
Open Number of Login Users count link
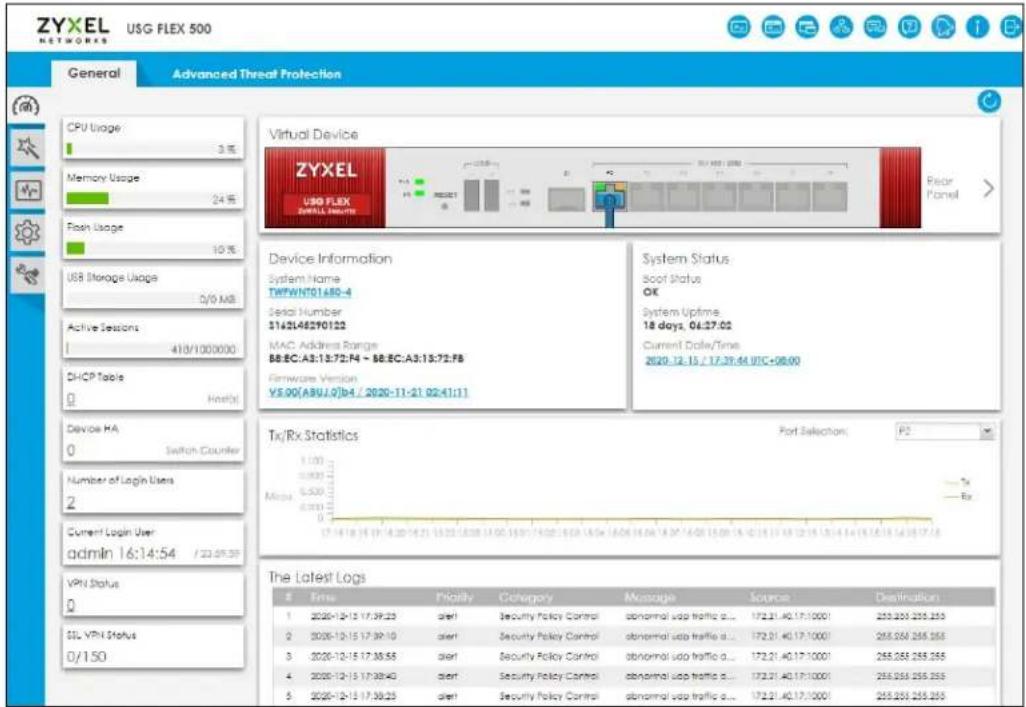71,502
